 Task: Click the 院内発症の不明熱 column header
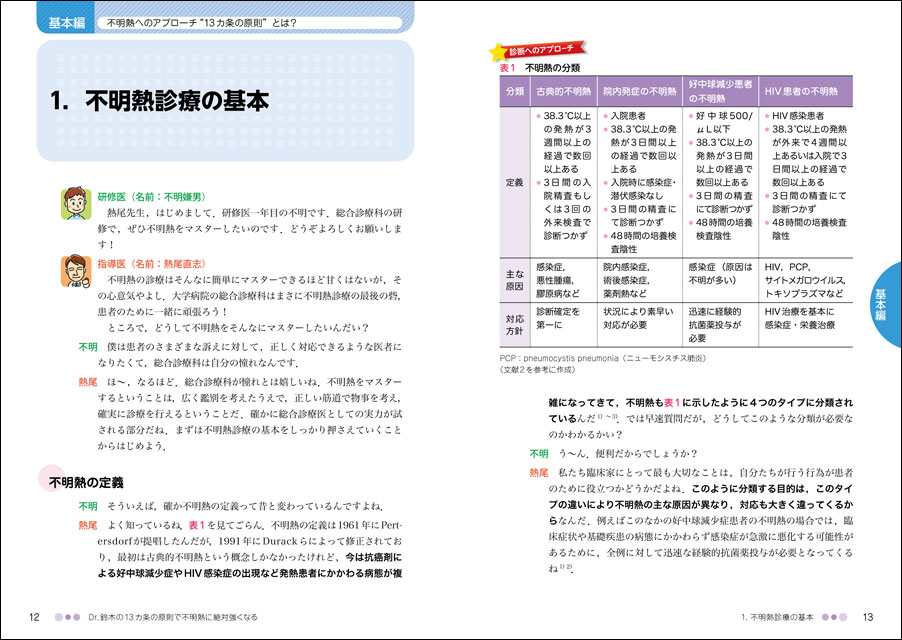click(639, 91)
